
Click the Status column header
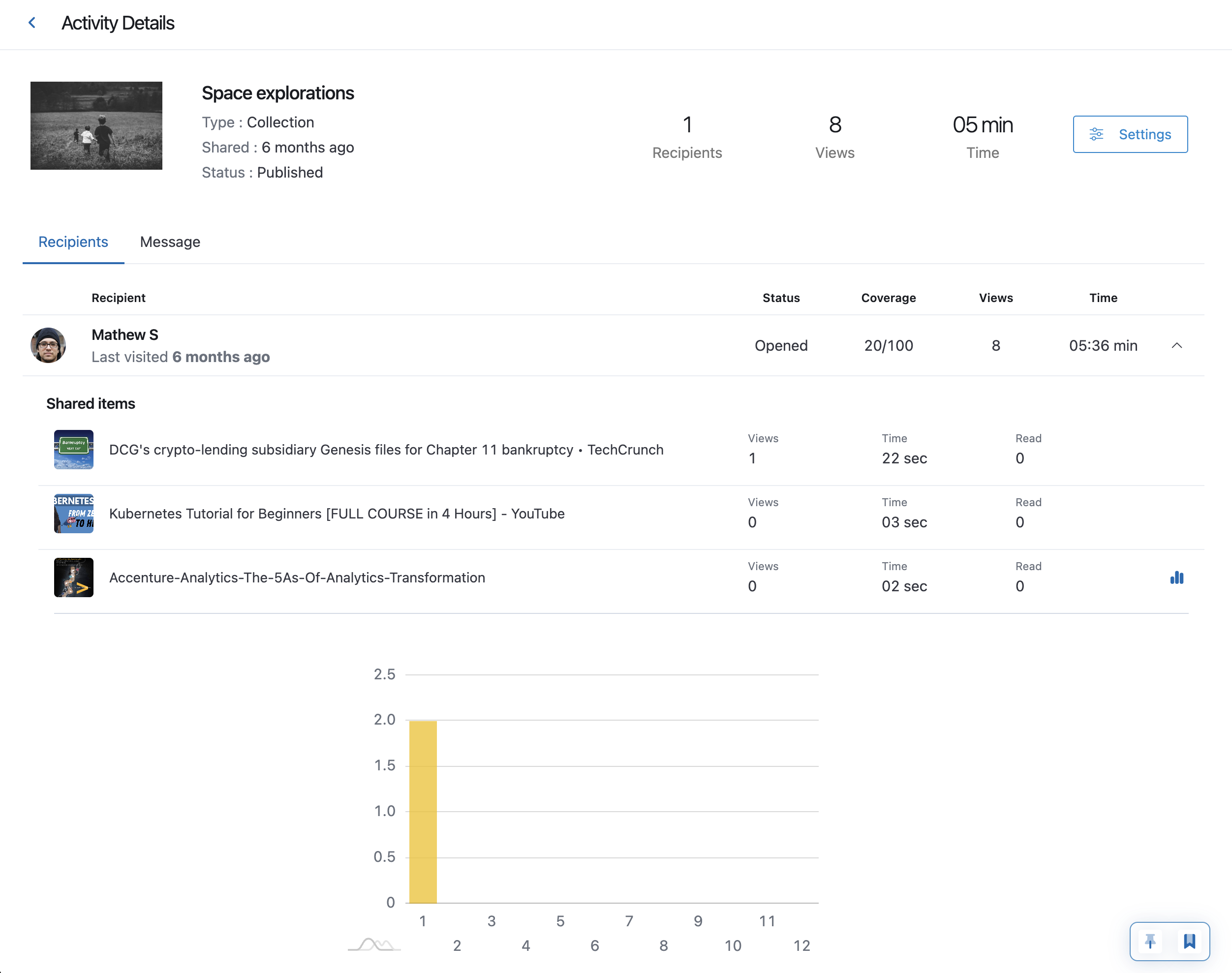781,298
